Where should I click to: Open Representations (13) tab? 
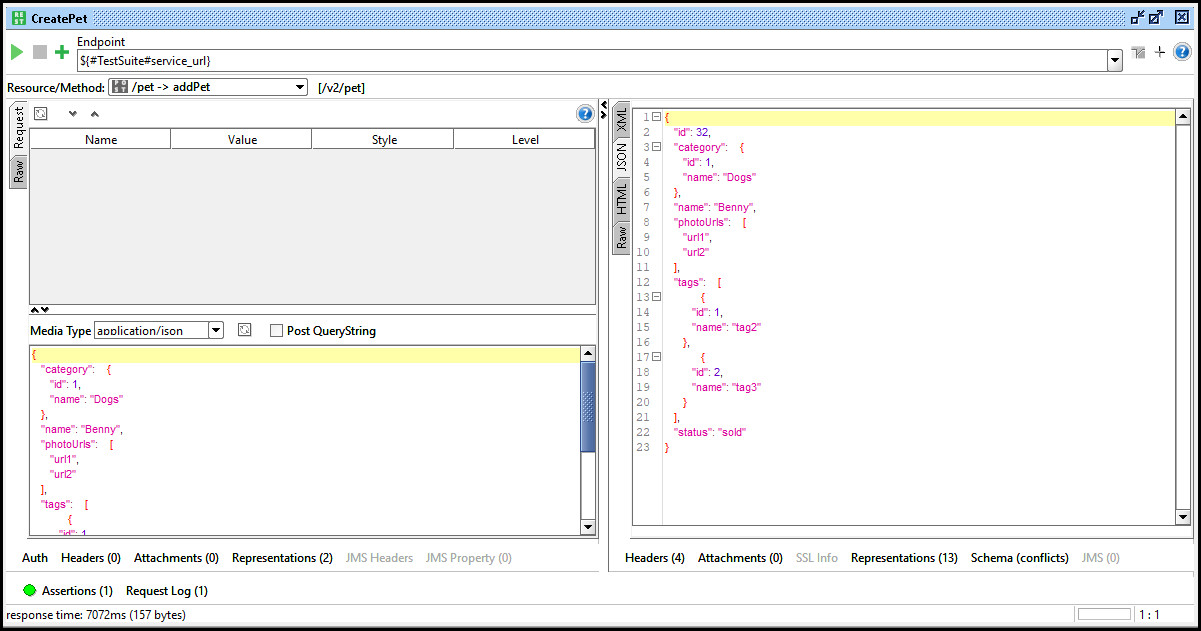coord(904,558)
